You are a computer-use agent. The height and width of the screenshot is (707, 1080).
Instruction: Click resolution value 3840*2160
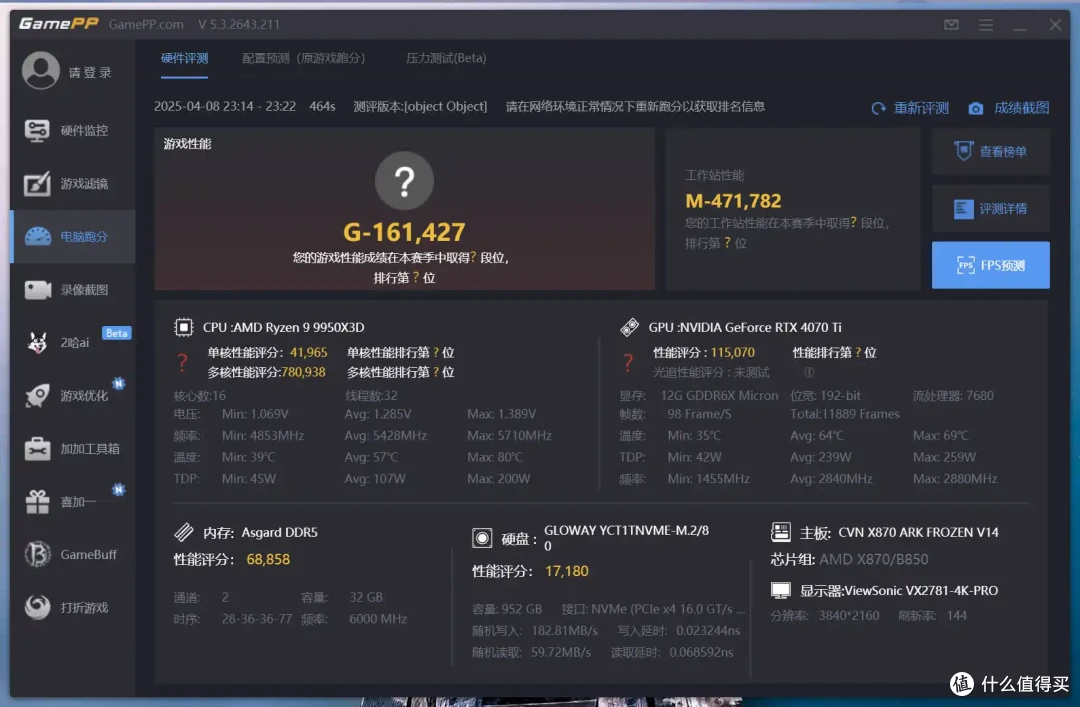(x=849, y=615)
